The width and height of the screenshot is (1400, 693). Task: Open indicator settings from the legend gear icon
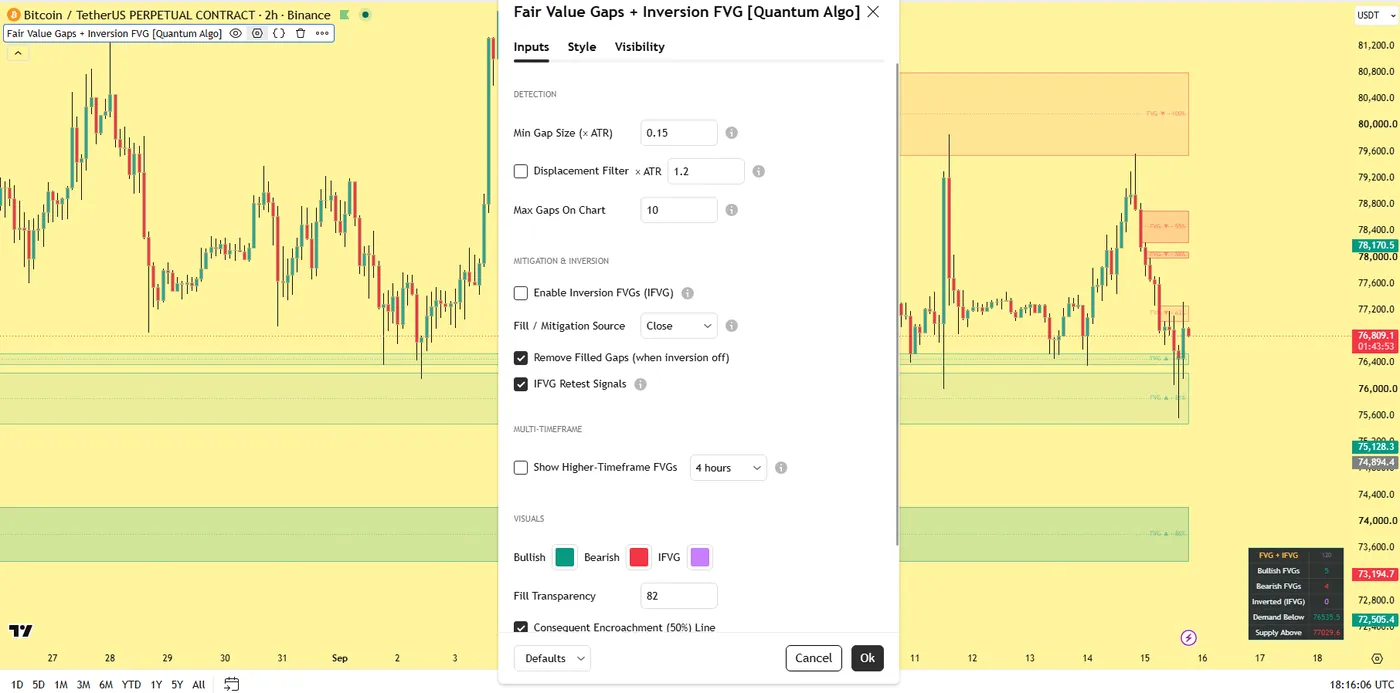click(x=257, y=33)
